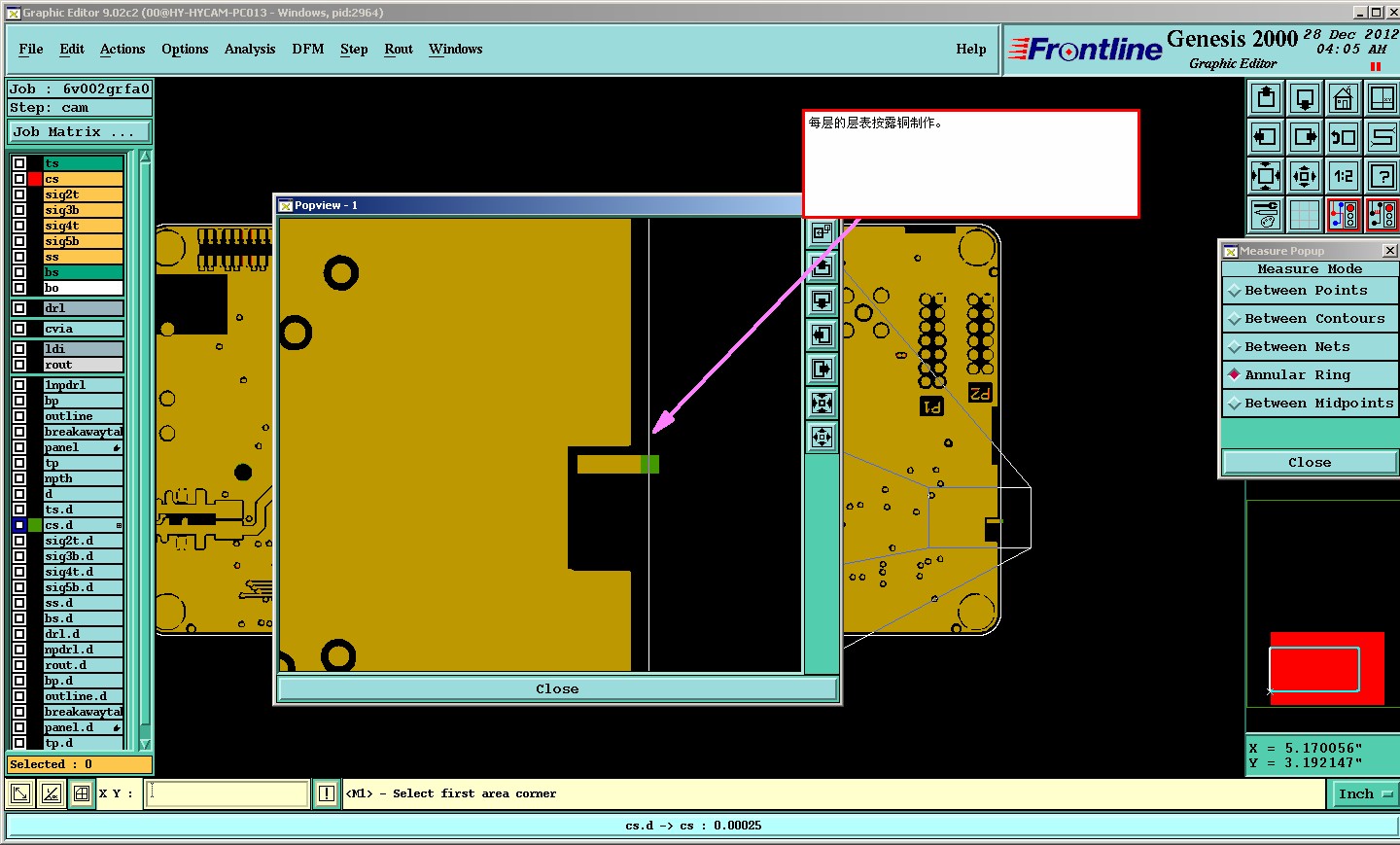
Task: Open the Analysis menu
Action: point(250,49)
